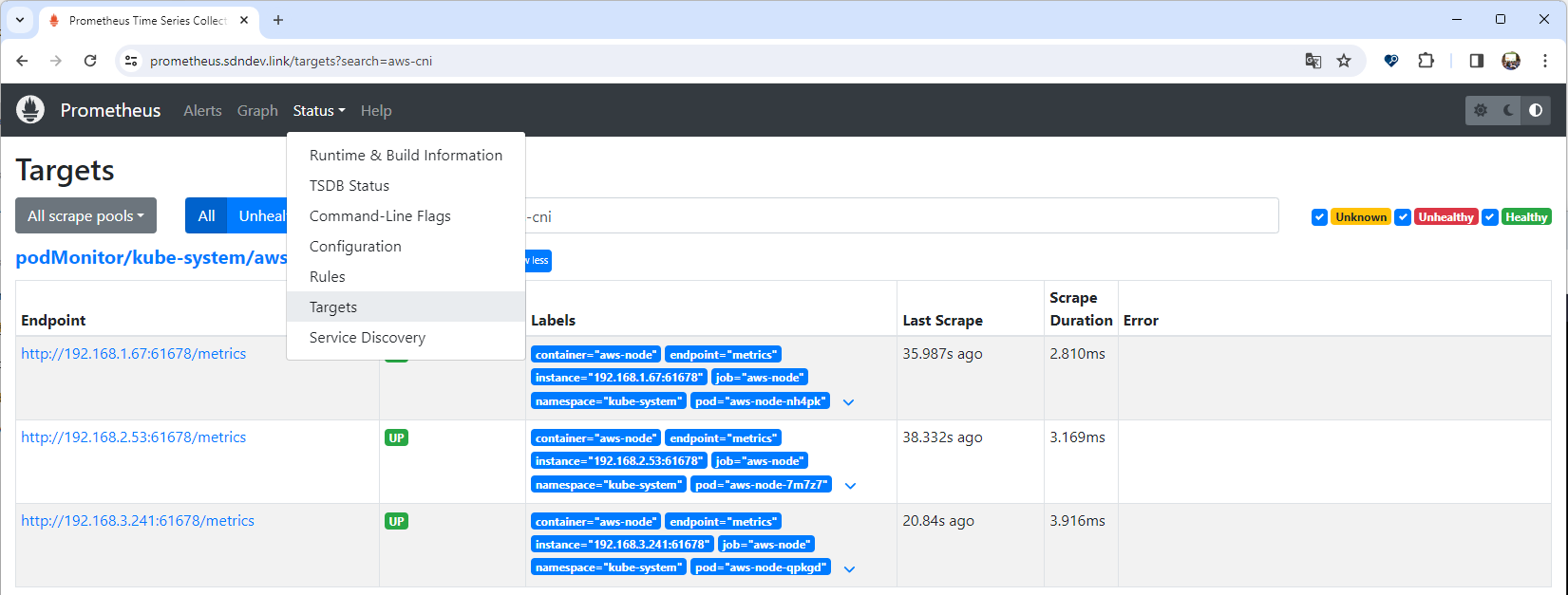Image resolution: width=1568 pixels, height=595 pixels.
Task: Toggle the Unknown filter checkbox
Action: click(x=1319, y=217)
